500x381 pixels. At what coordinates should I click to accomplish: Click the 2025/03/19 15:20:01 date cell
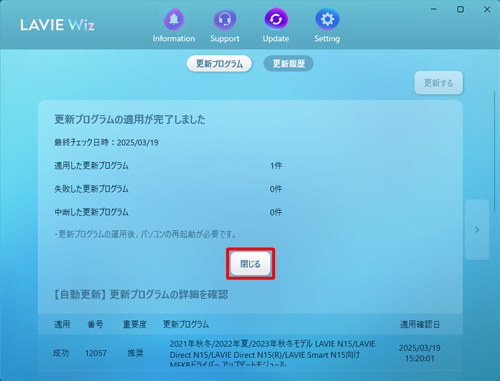420,353
